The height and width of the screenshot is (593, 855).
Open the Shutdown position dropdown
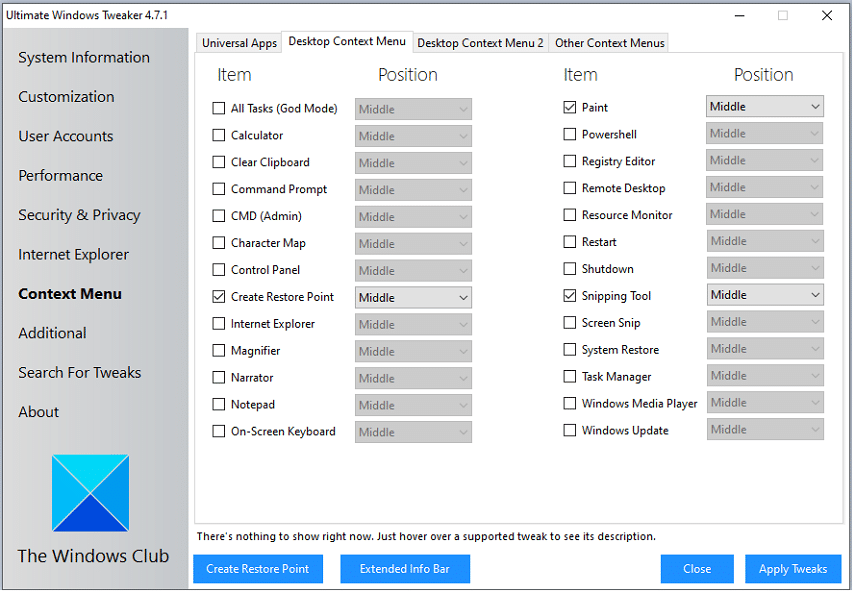coord(765,268)
